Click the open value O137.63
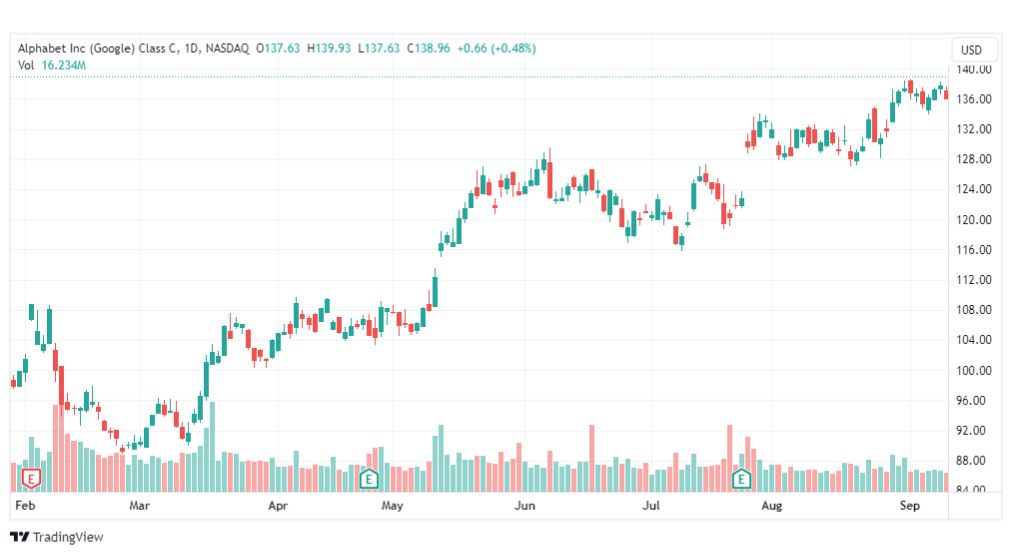Viewport: 1012px width, 555px height. (278, 48)
